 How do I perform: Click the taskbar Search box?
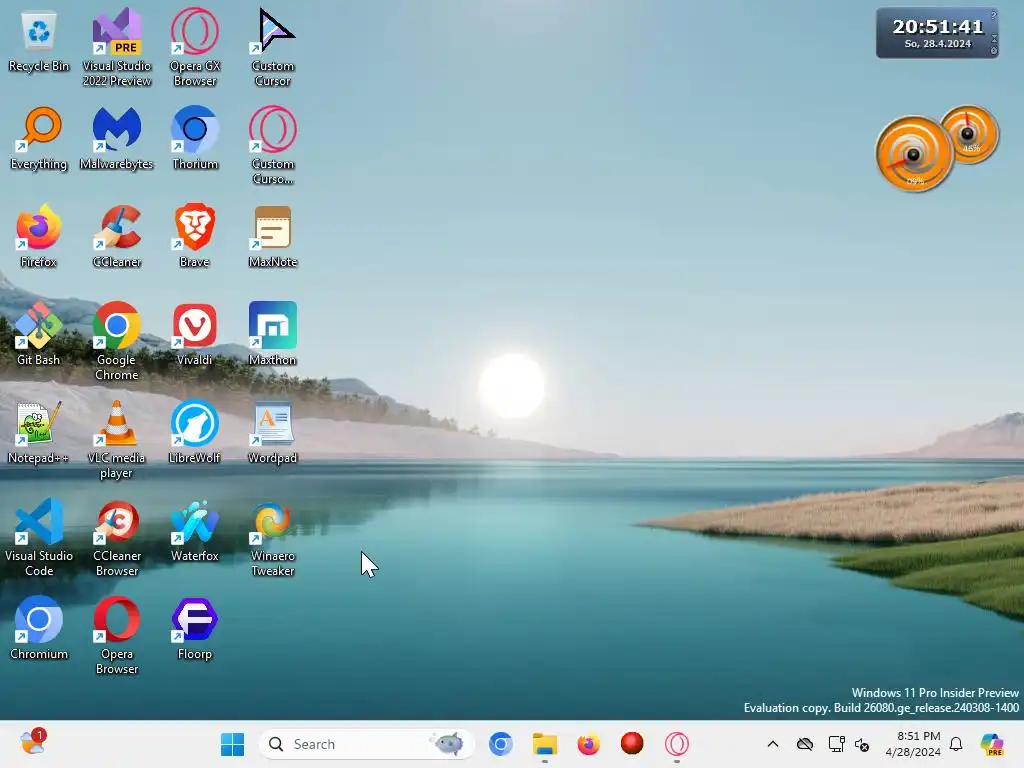tap(366, 744)
